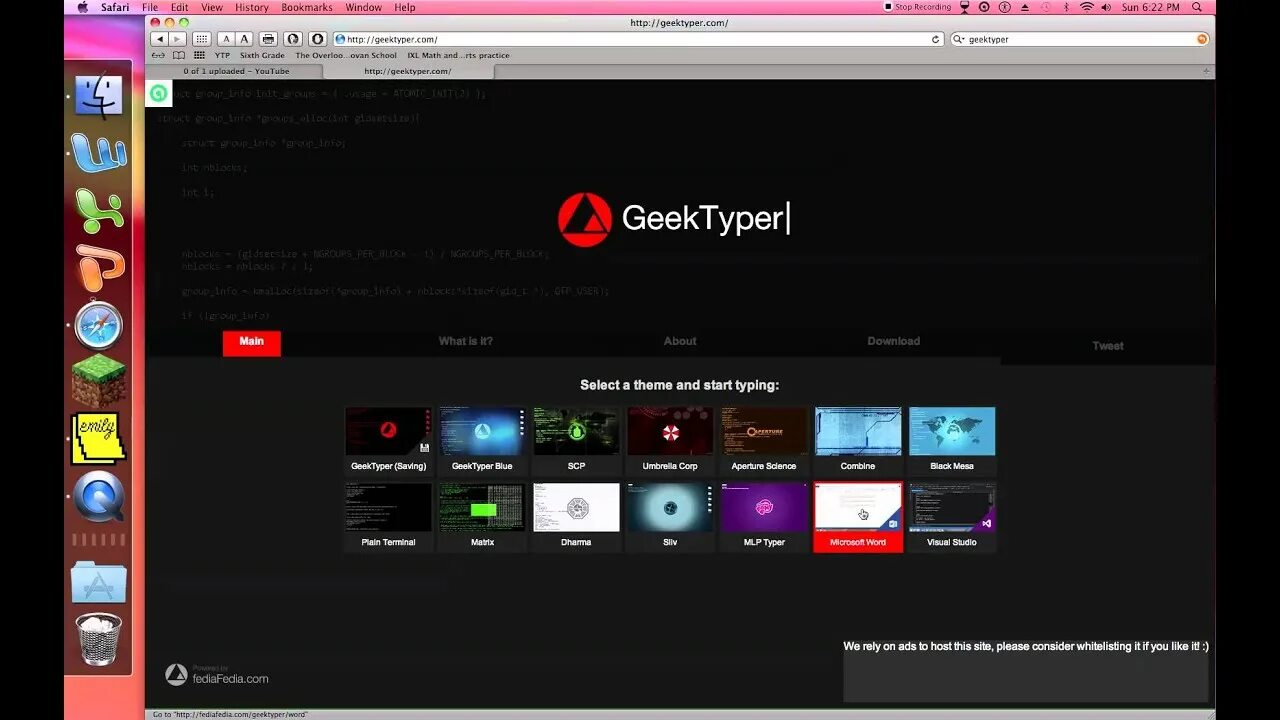The height and width of the screenshot is (720, 1280).
Task: Choose the Visual Studio theme
Action: point(952,517)
